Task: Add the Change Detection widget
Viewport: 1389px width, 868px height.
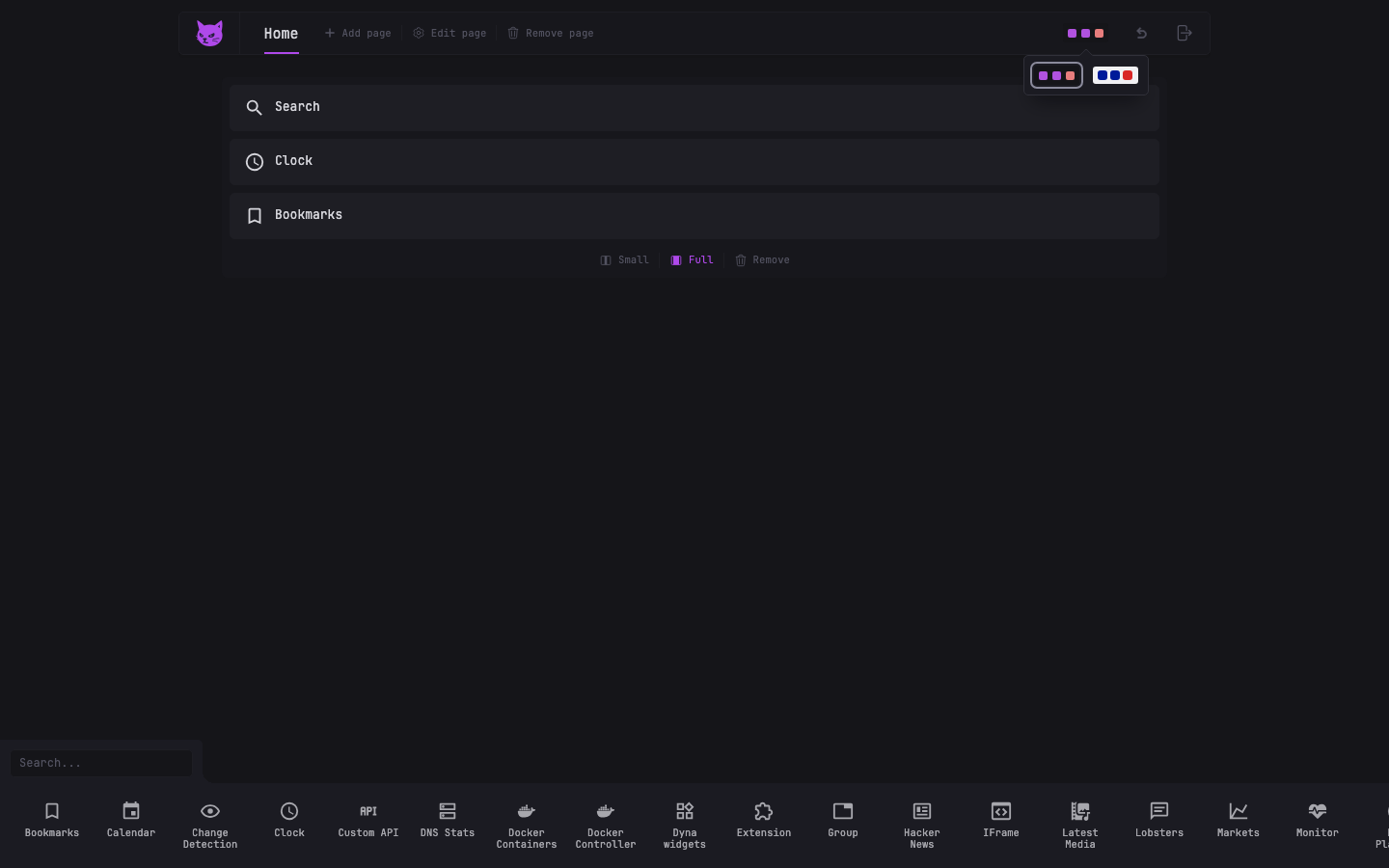Action: pyautogui.click(x=210, y=826)
